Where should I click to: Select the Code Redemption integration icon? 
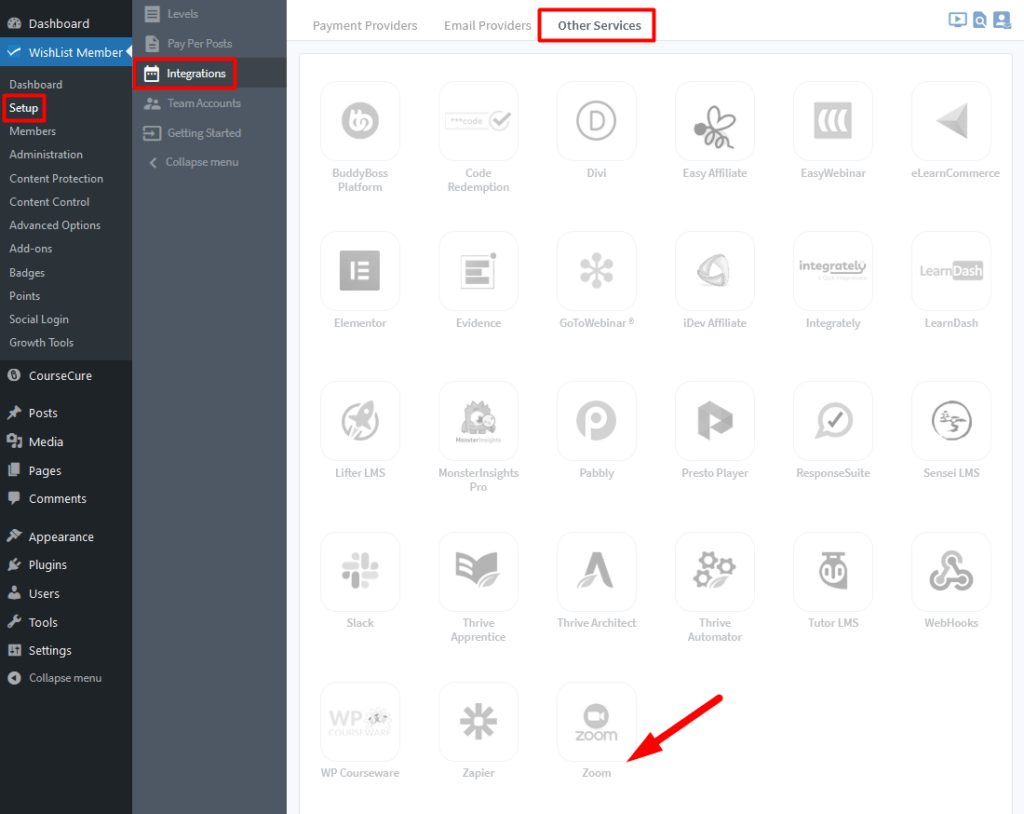point(478,121)
